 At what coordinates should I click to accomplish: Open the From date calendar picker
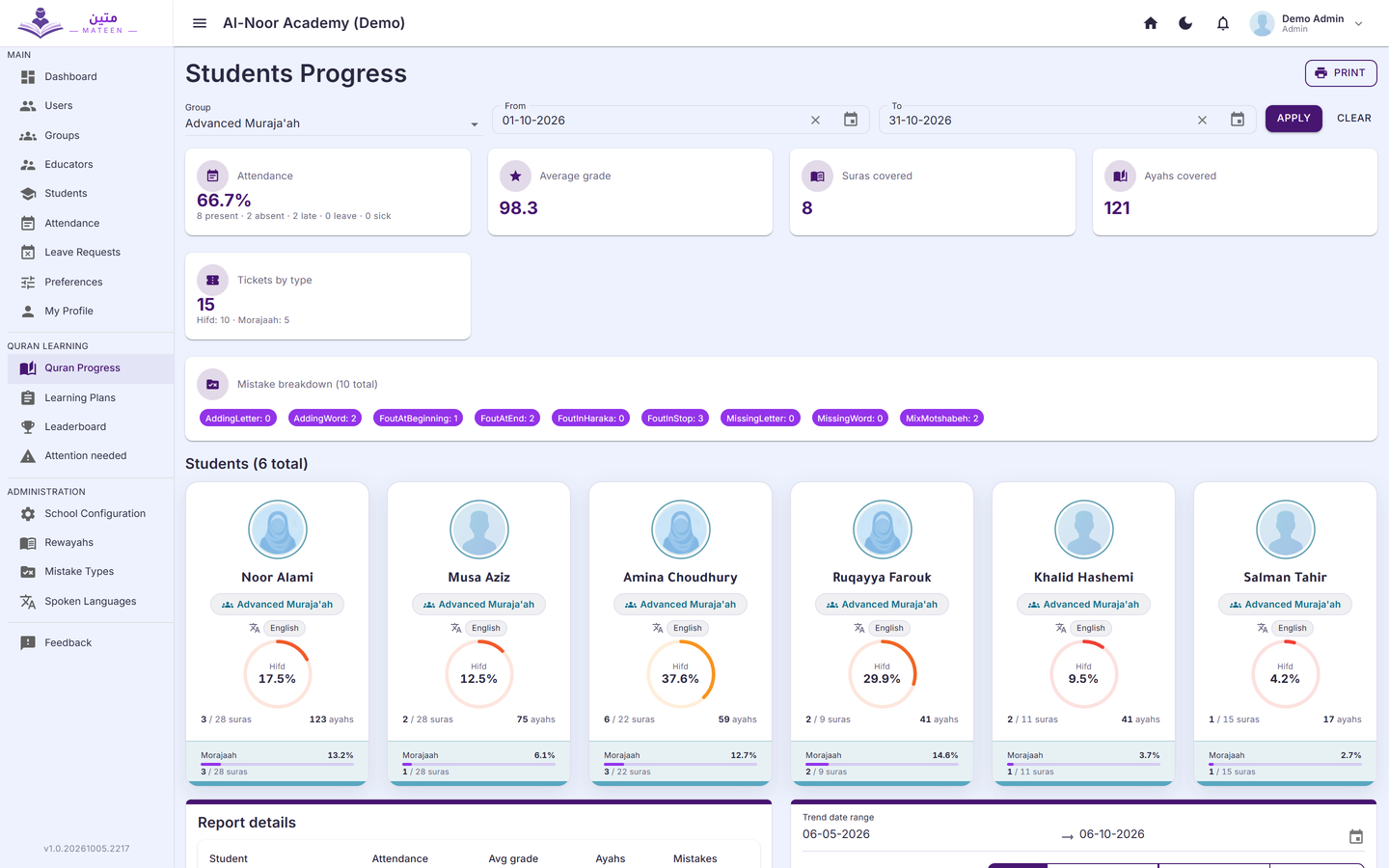coord(851,120)
